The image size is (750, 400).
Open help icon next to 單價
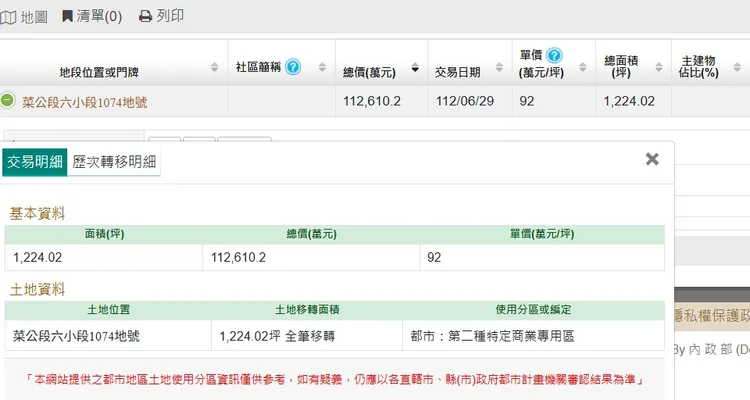tap(554, 56)
